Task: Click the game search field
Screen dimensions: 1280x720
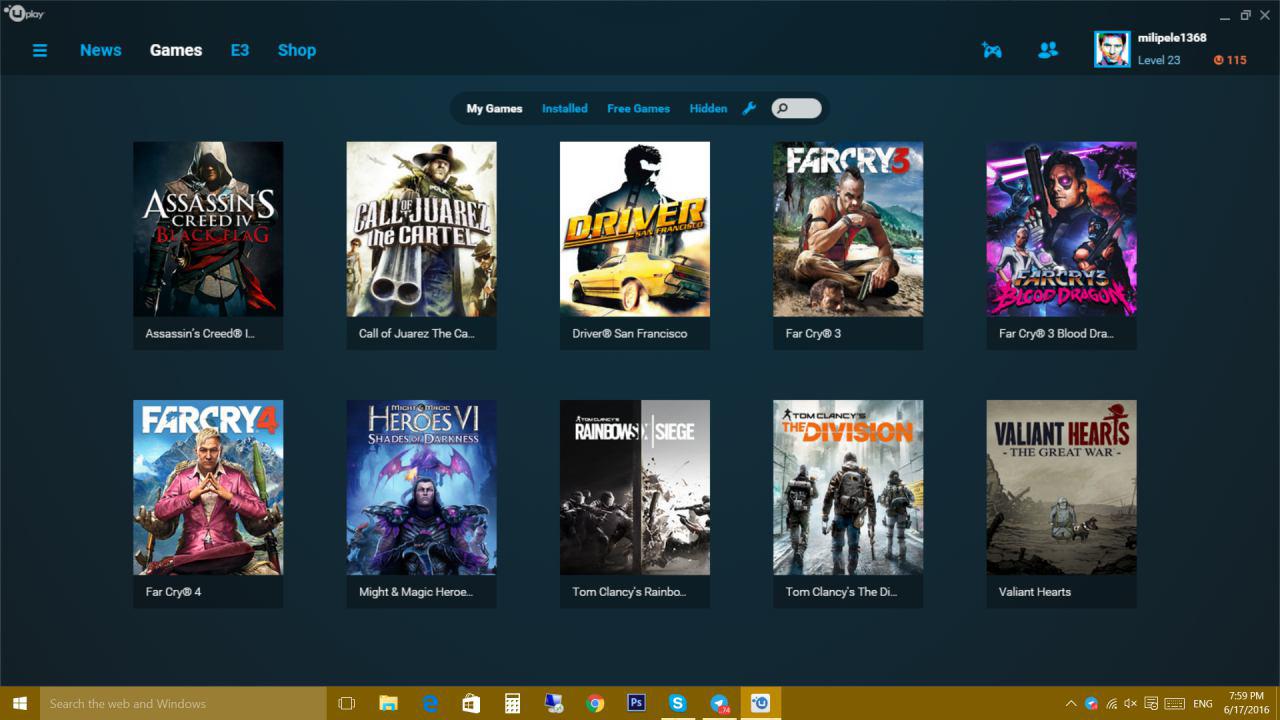Action: (x=797, y=108)
